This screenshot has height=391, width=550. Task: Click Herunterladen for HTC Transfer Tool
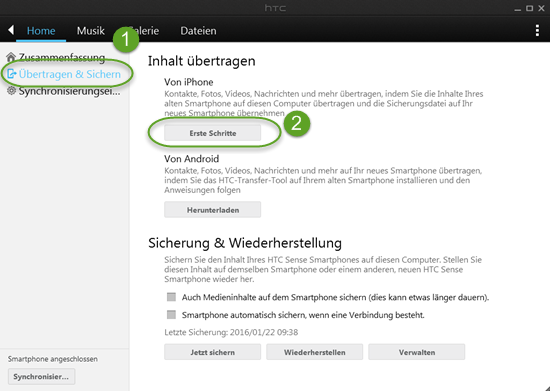coord(213,210)
